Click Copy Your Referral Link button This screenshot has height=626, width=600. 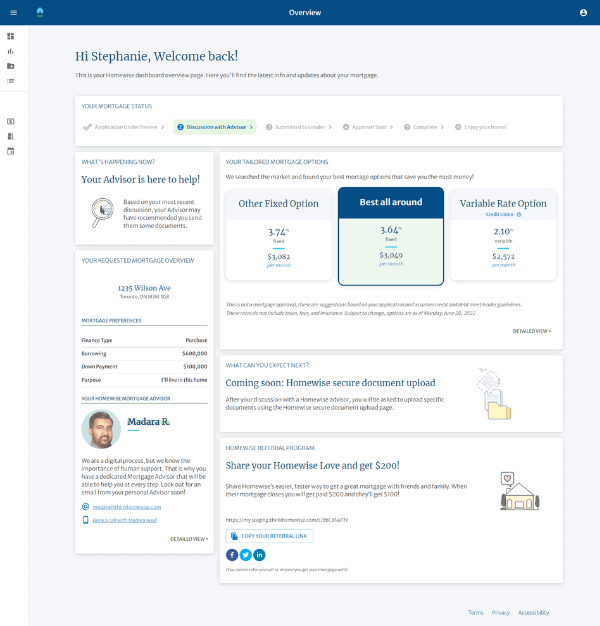tap(269, 536)
